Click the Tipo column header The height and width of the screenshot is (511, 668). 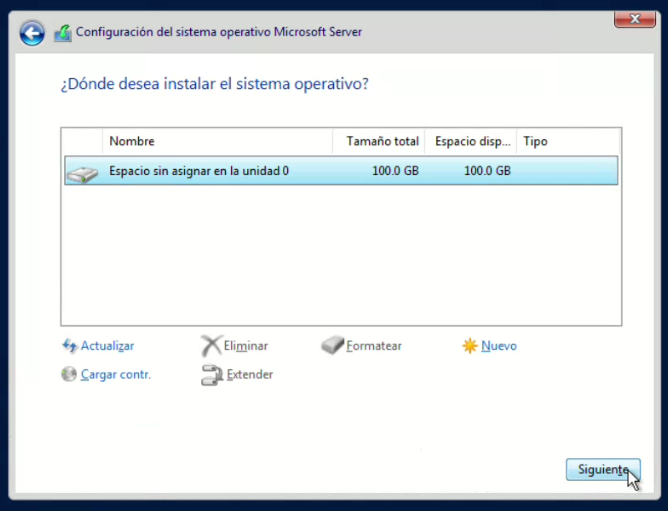[567, 142]
